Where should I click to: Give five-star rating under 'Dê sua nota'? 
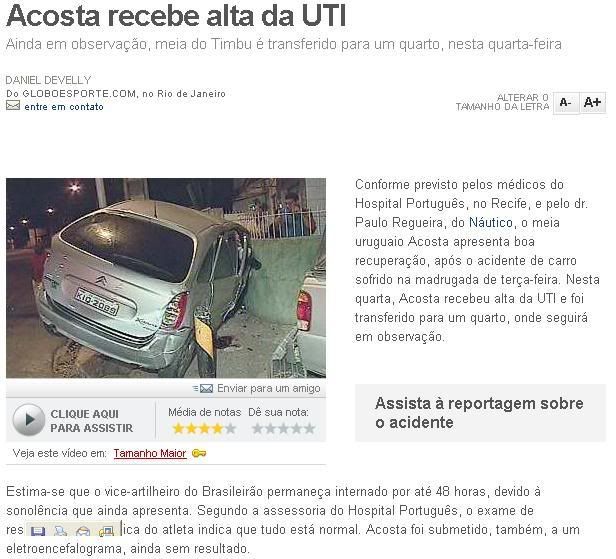[x=310, y=428]
